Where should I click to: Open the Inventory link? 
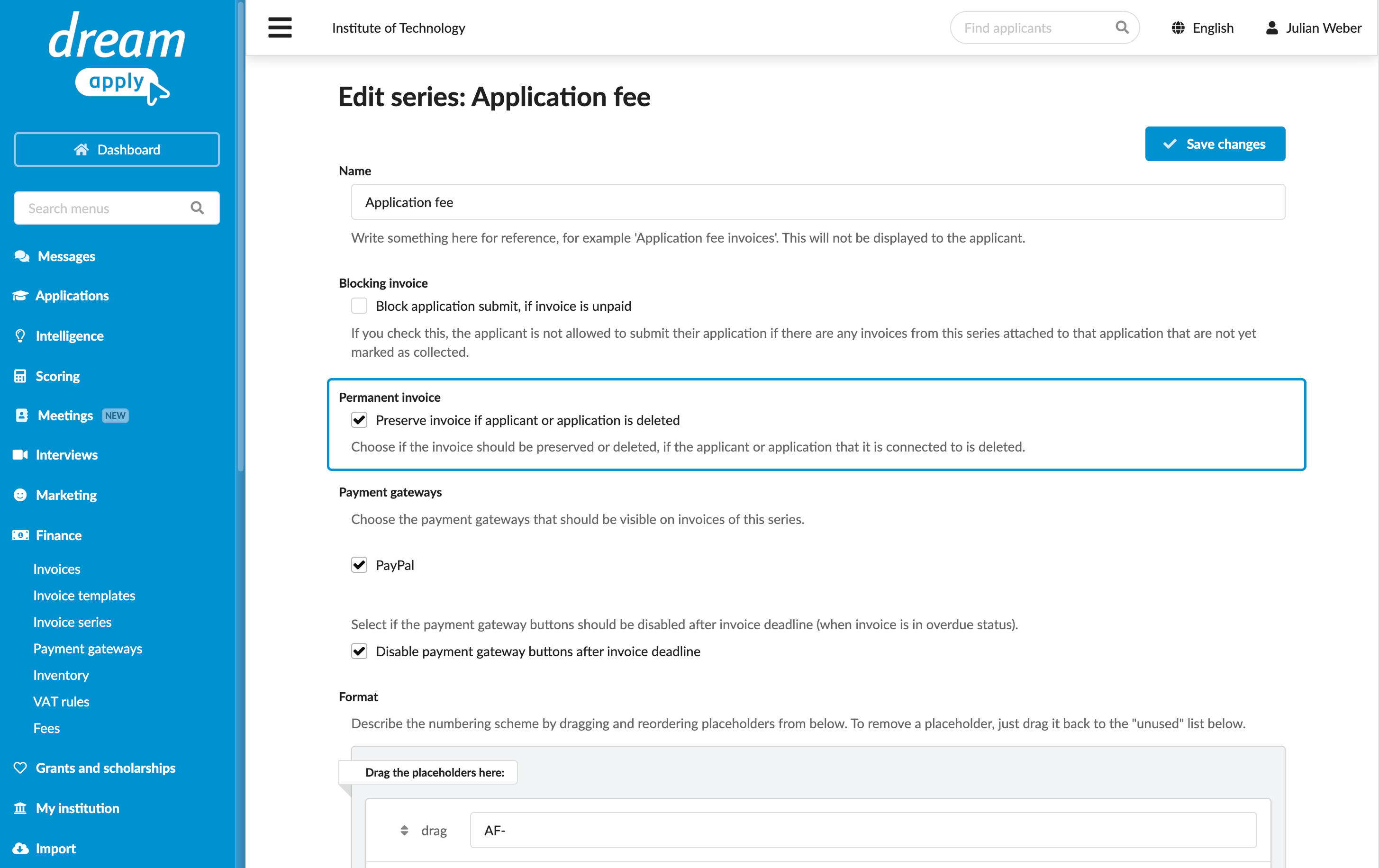(x=61, y=675)
